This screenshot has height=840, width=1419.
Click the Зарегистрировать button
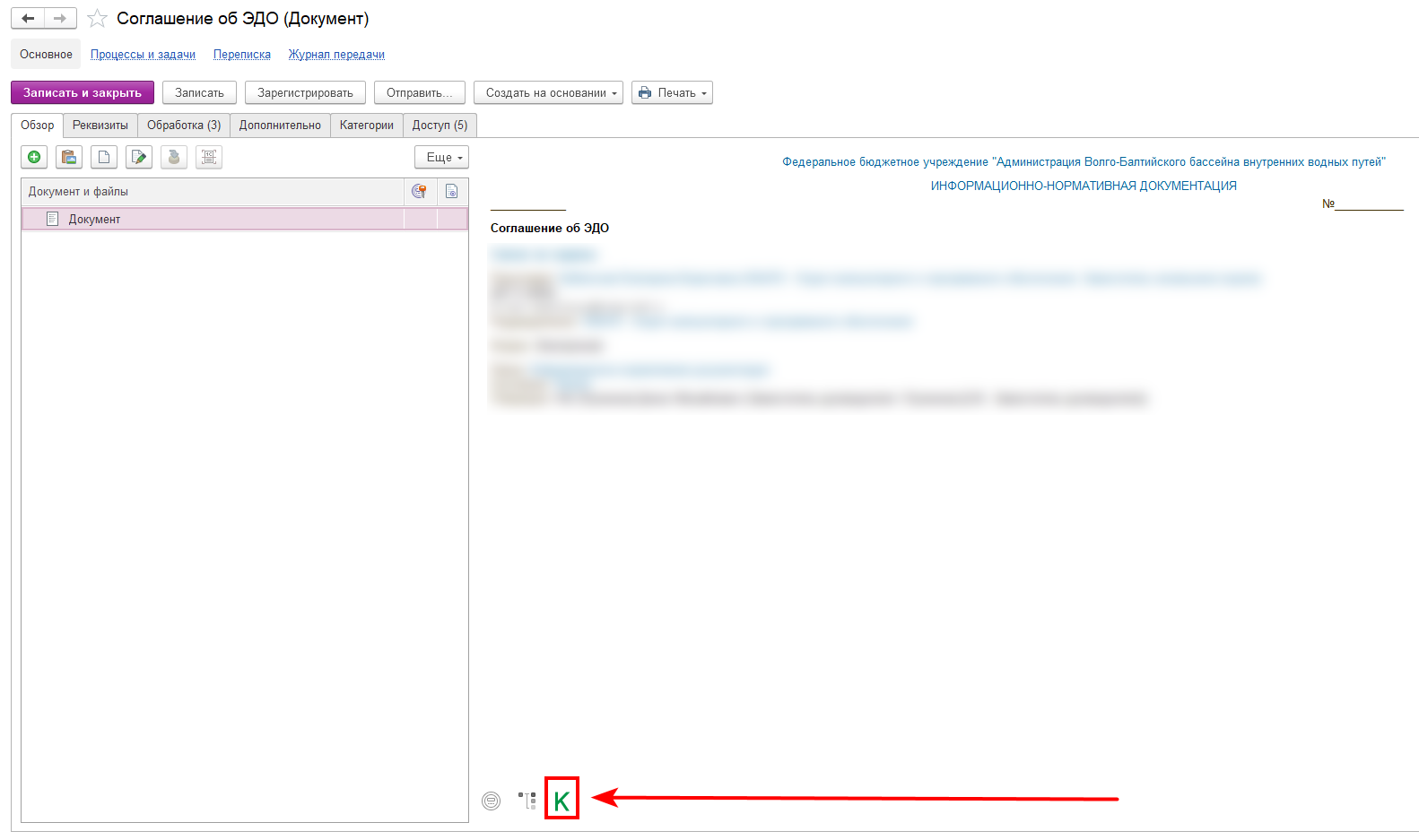305,93
